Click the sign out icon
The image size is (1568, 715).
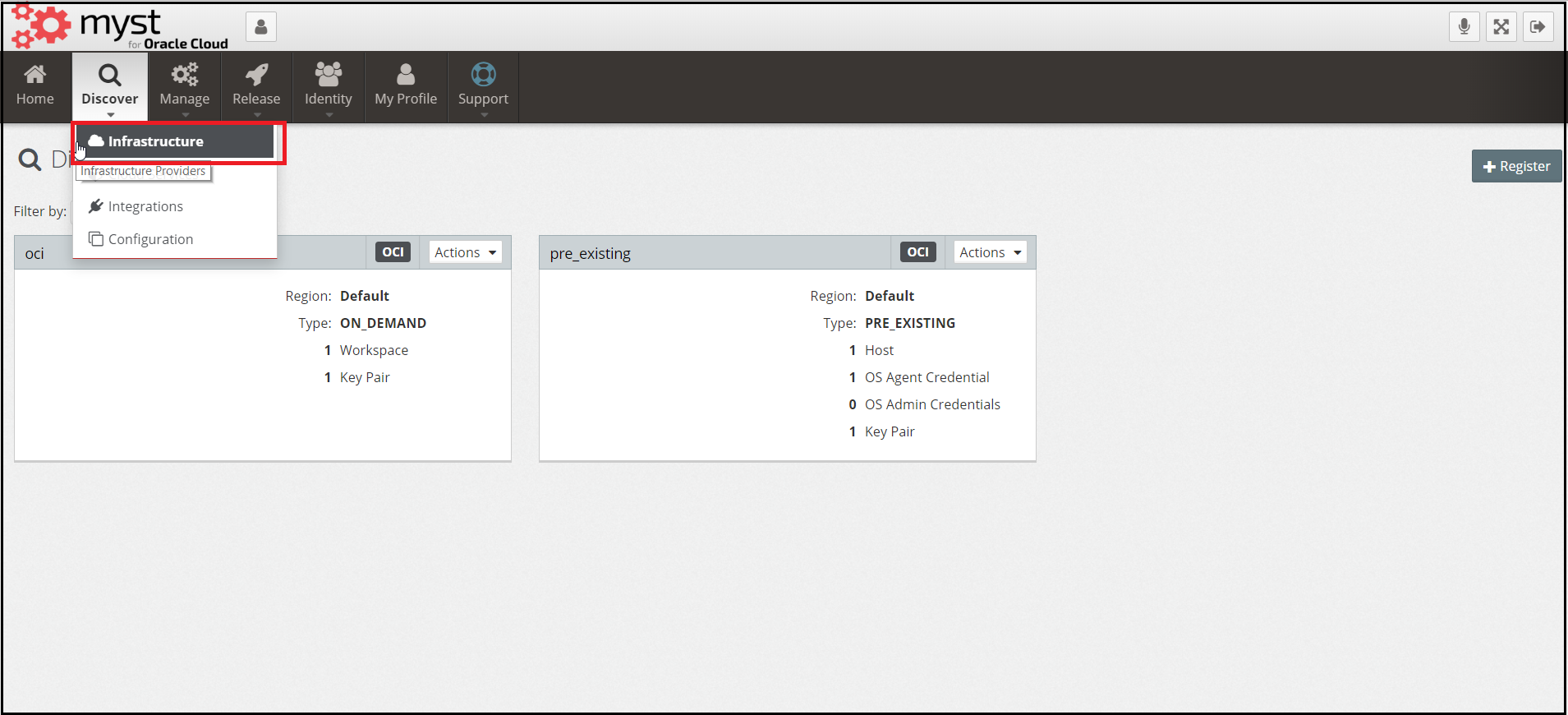click(1538, 27)
